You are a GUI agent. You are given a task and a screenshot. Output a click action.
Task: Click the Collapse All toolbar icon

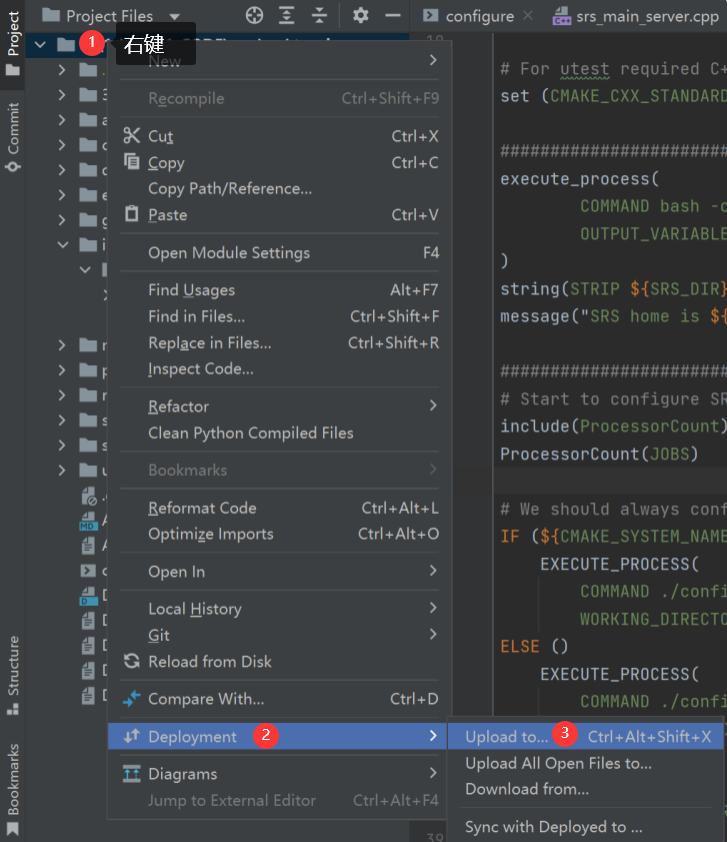pyautogui.click(x=319, y=15)
